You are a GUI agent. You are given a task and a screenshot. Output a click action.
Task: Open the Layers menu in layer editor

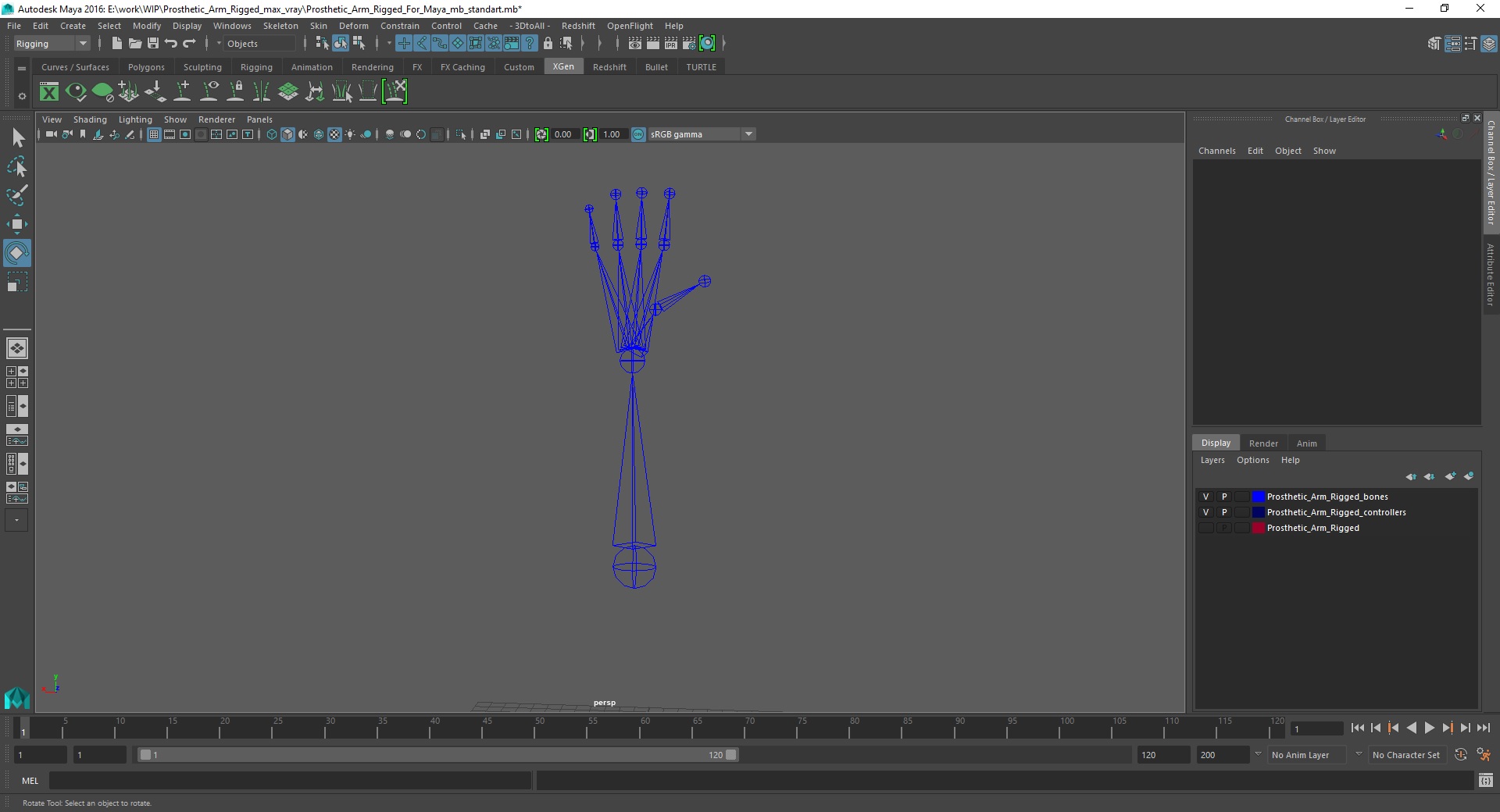point(1212,460)
